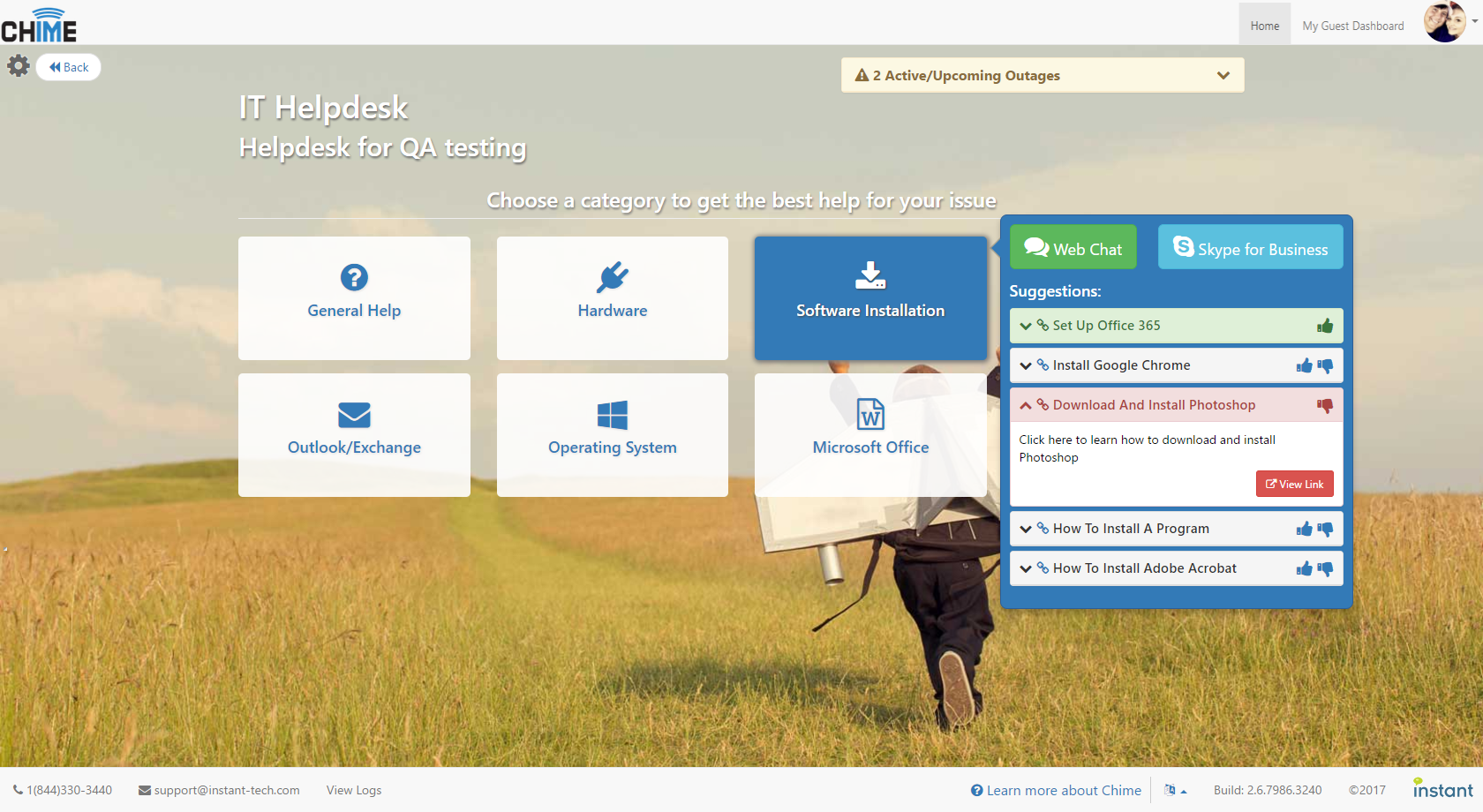
Task: Click the support@instant-tech.com email link
Action: [219, 790]
